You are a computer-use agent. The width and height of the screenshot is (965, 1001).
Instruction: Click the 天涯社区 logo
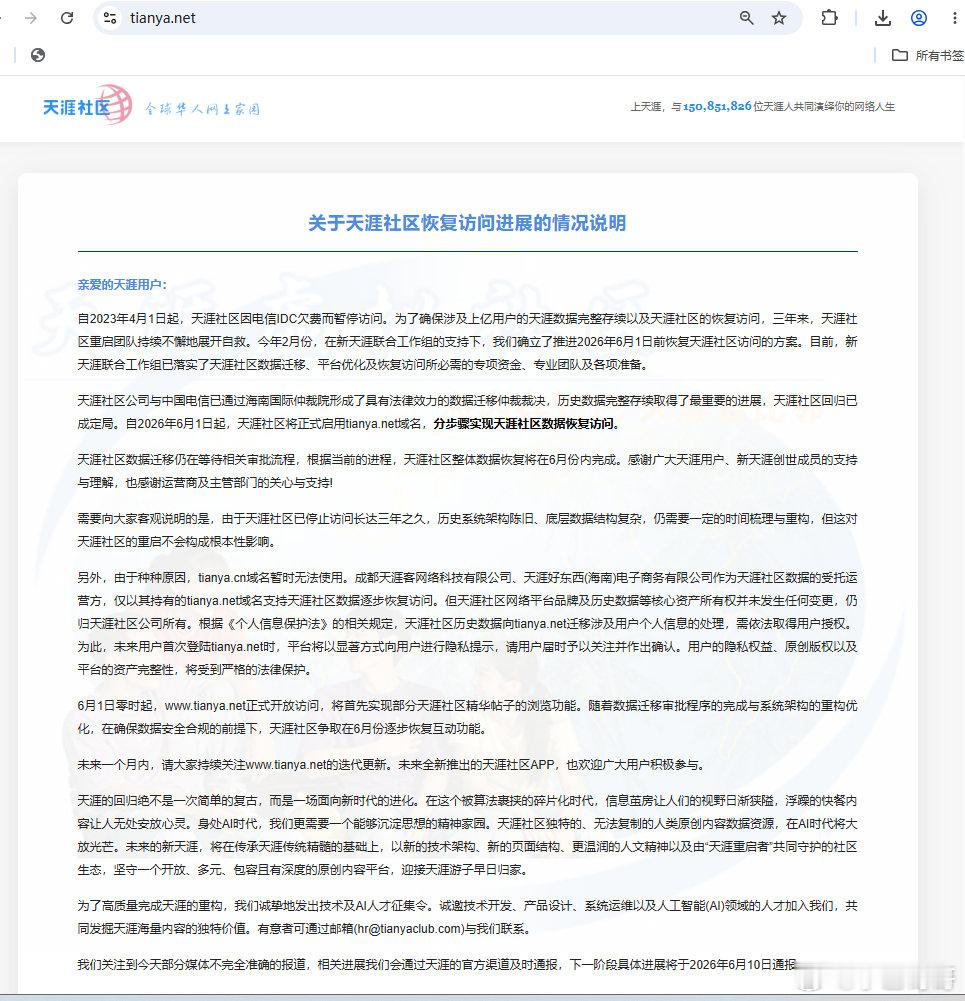(x=87, y=105)
